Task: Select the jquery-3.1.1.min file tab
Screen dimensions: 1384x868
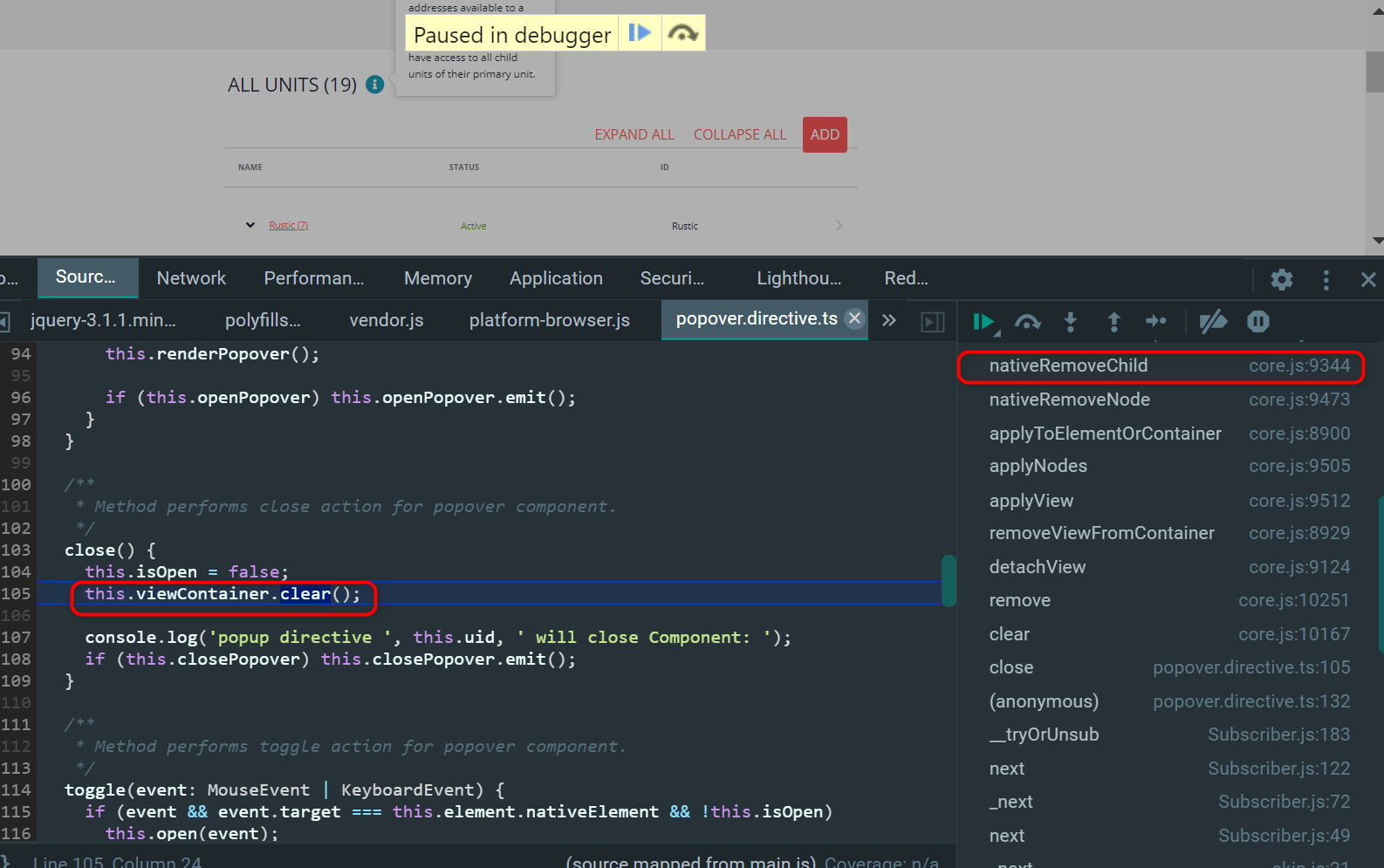Action: click(x=103, y=320)
